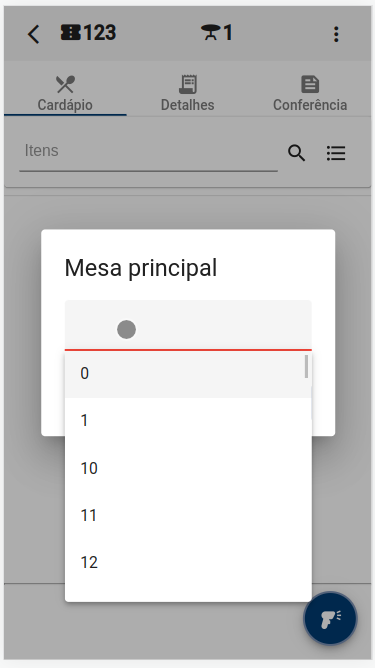Select the Cardápio tab
375x668 pixels.
click(65, 93)
